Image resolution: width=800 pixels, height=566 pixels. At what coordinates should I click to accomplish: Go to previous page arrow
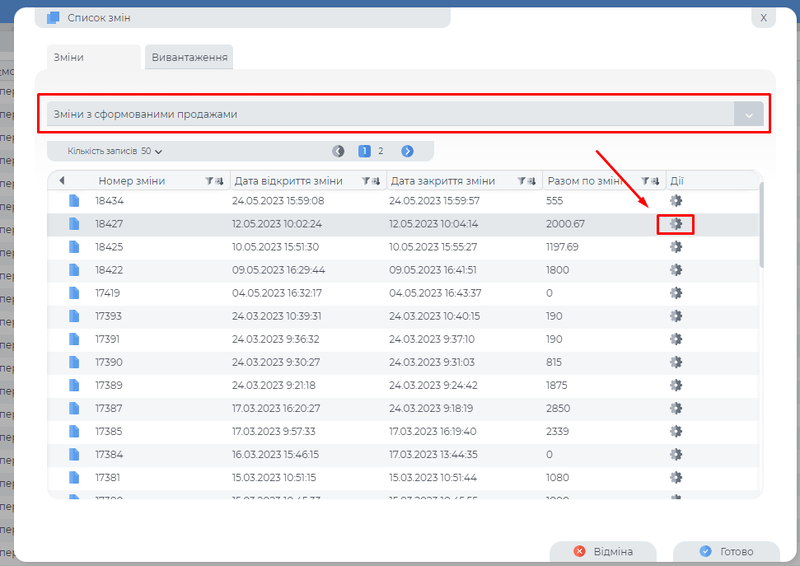click(x=338, y=151)
